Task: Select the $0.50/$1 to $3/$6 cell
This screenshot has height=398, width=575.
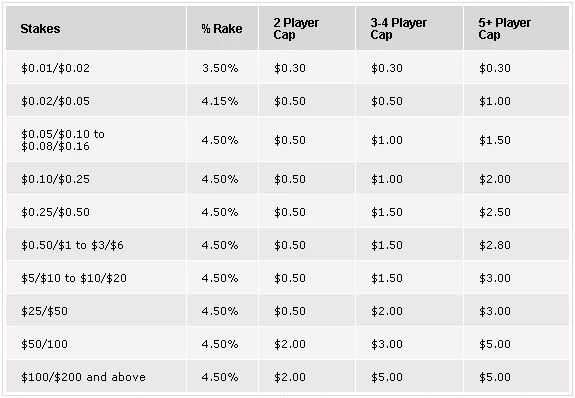Action: coord(96,245)
